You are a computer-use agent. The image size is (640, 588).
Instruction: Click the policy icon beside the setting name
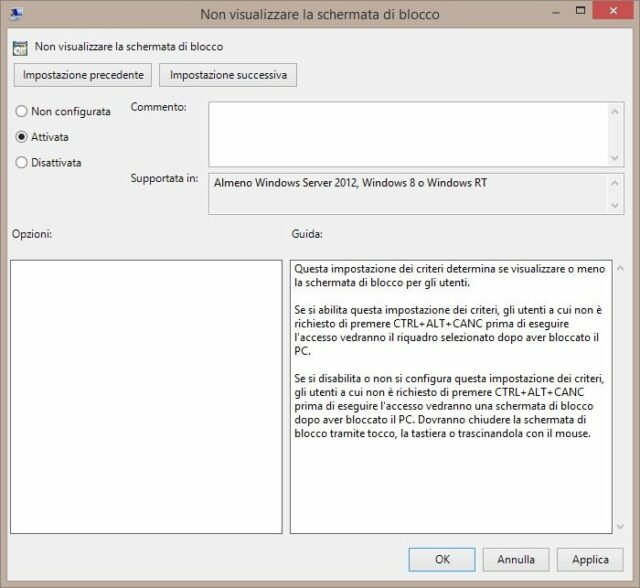pos(20,47)
